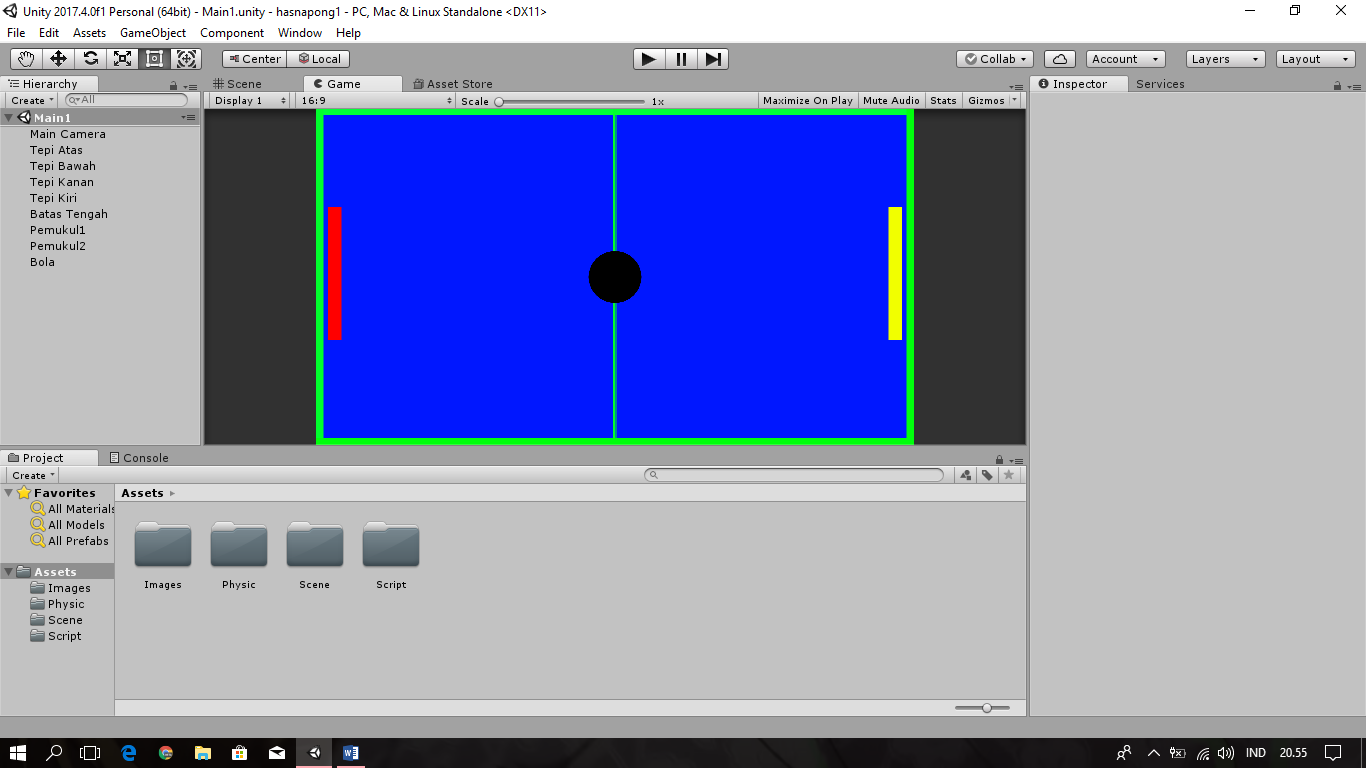The width and height of the screenshot is (1366, 768).
Task: Click the Hierarchy panel lock icon
Action: pos(174,86)
